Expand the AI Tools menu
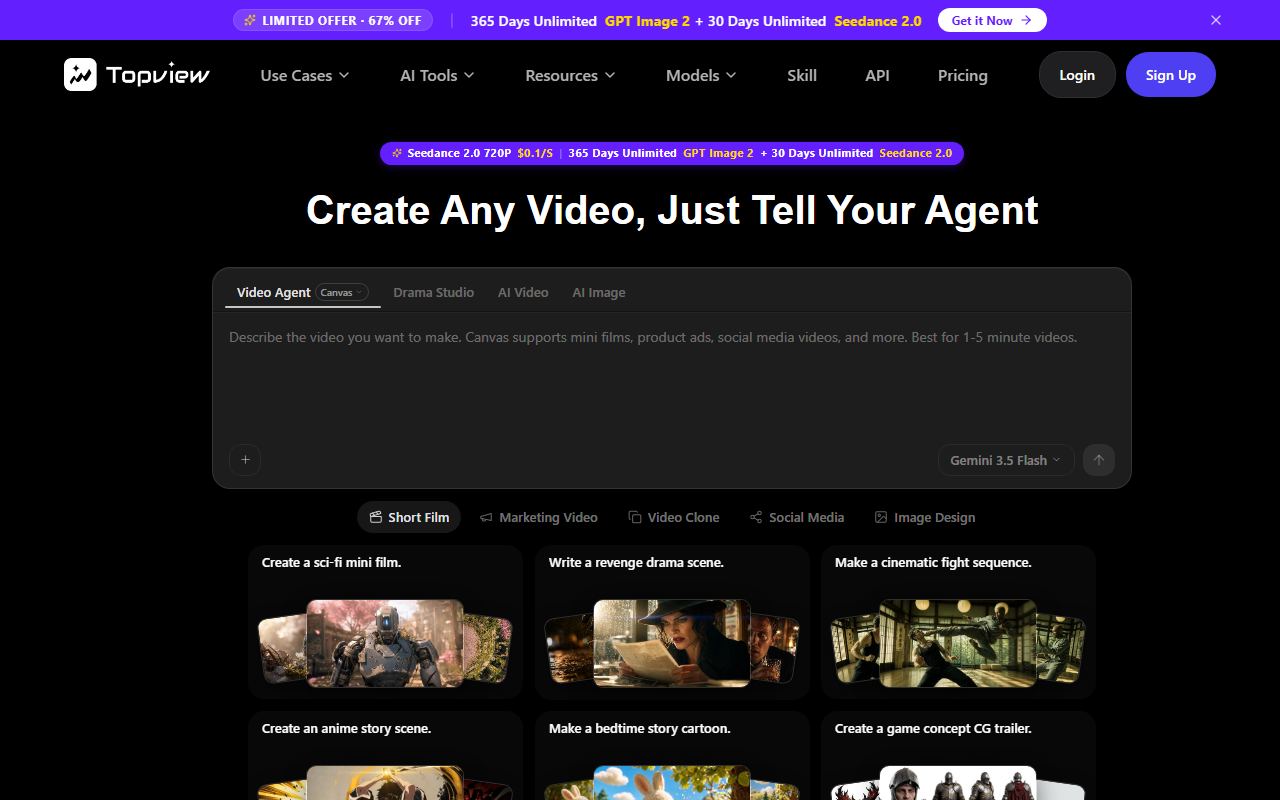The height and width of the screenshot is (800, 1280). [x=437, y=75]
